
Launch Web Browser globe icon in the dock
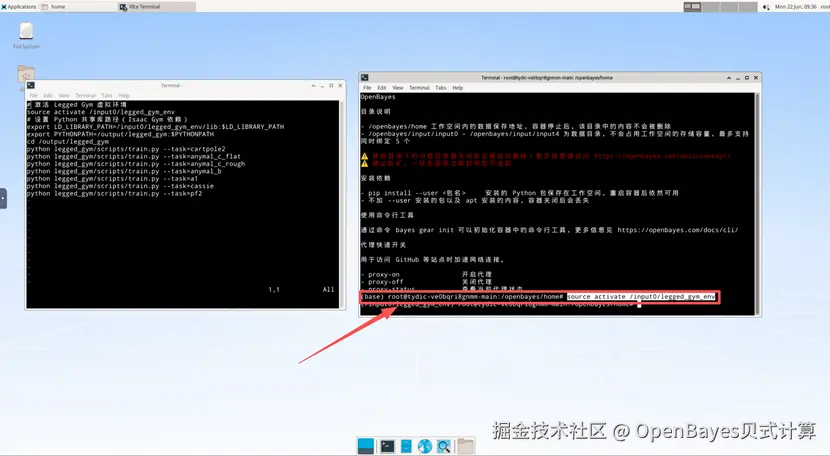(425, 446)
